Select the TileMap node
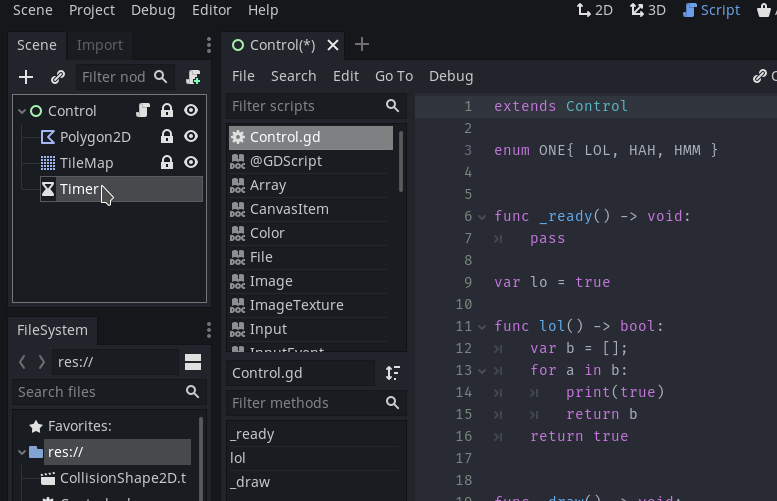This screenshot has height=501, width=777. (x=86, y=163)
